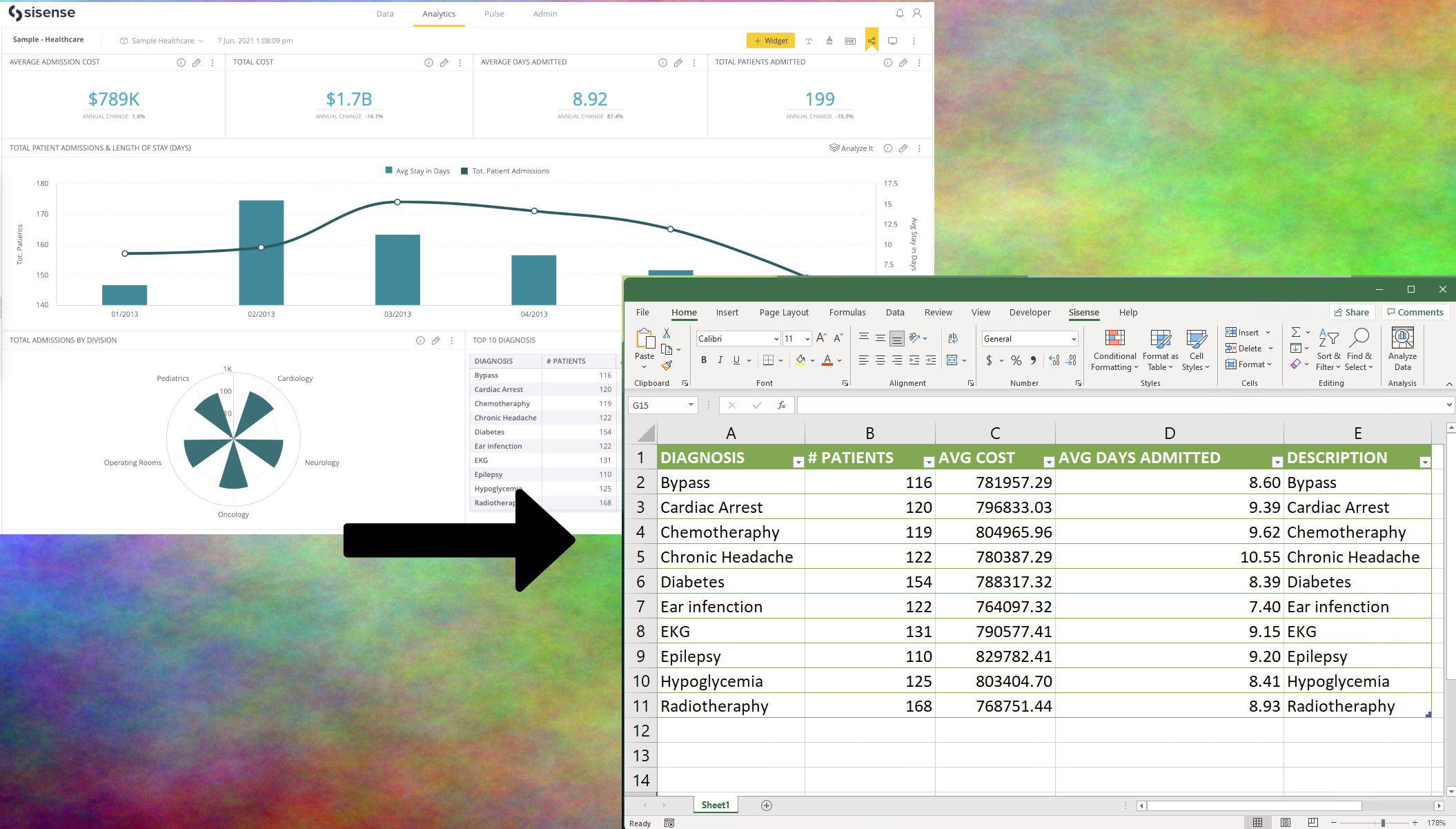Click the Share button in Excel
Image resolution: width=1456 pixels, height=829 pixels.
coord(1351,313)
